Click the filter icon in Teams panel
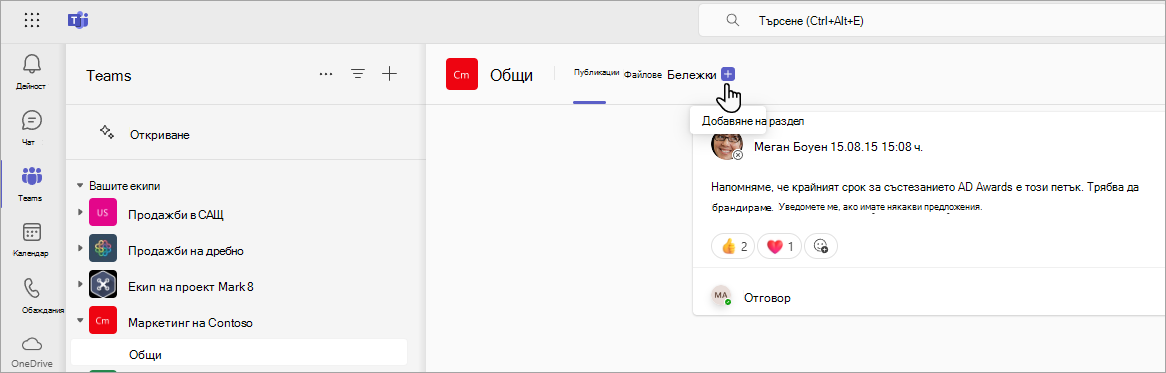Viewport: 1166px width, 373px height. [358, 74]
